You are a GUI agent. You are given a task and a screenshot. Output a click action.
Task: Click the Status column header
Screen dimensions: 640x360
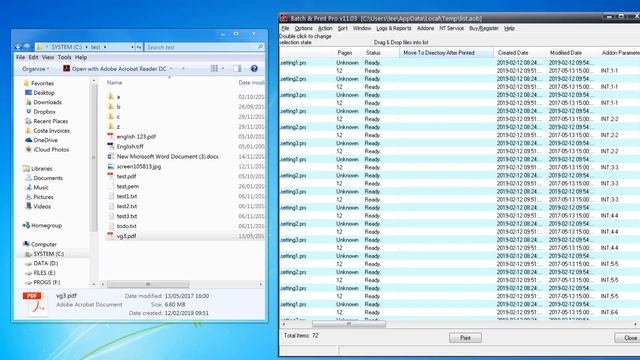point(373,53)
